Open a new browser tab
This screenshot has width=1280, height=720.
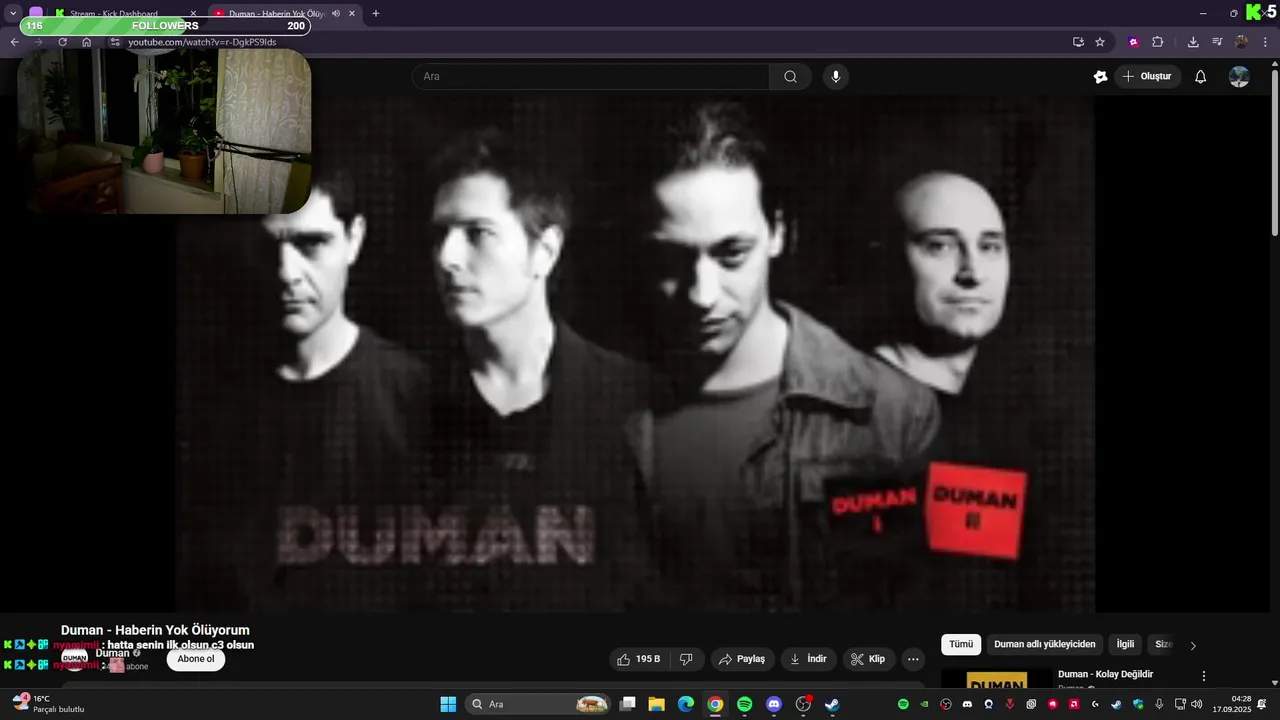376,14
